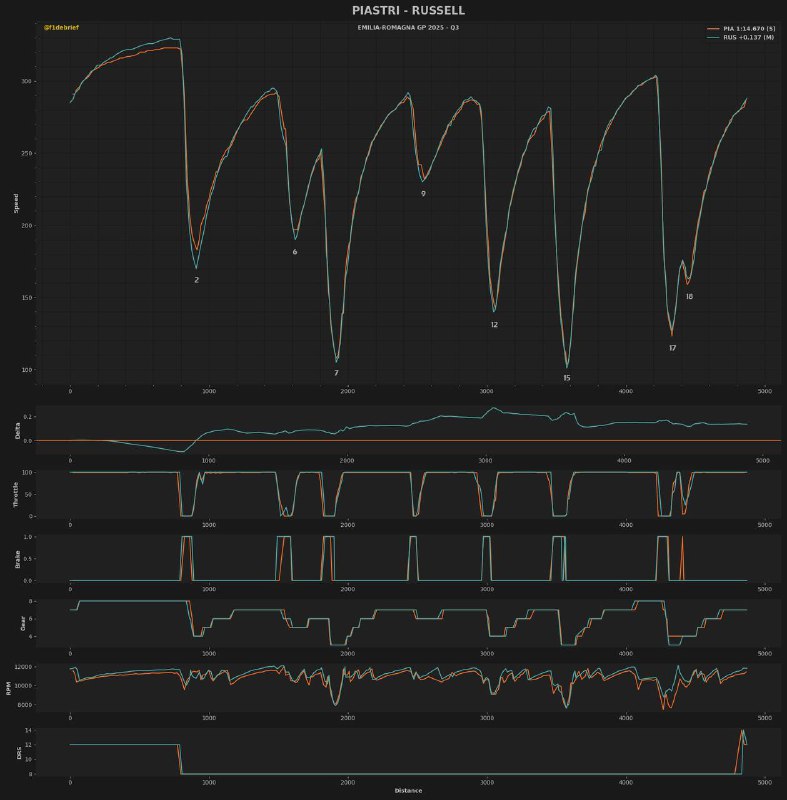The width and height of the screenshot is (787, 800).
Task: Click the 'Distance' x-axis label
Action: point(408,791)
